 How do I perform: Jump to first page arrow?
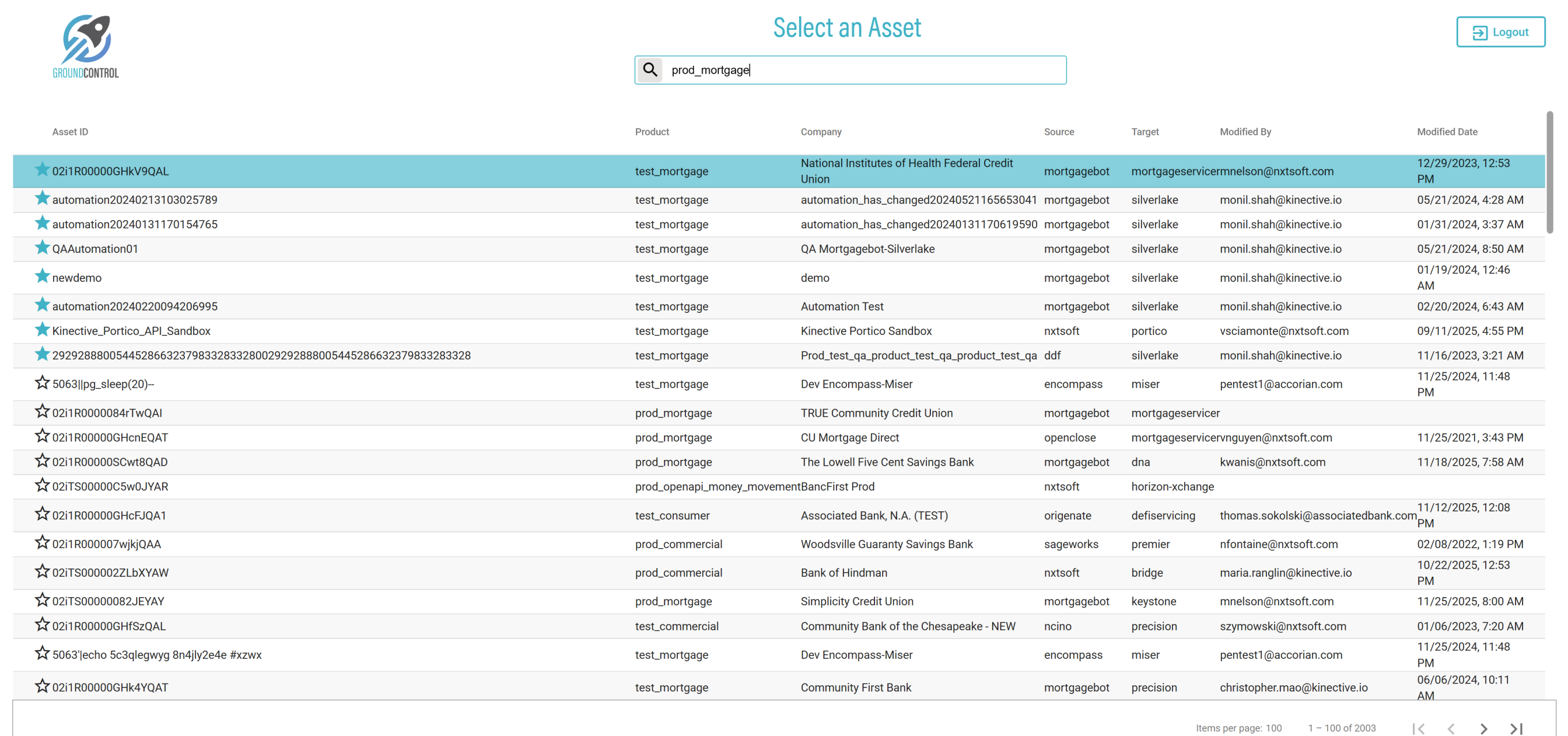pos(1418,728)
